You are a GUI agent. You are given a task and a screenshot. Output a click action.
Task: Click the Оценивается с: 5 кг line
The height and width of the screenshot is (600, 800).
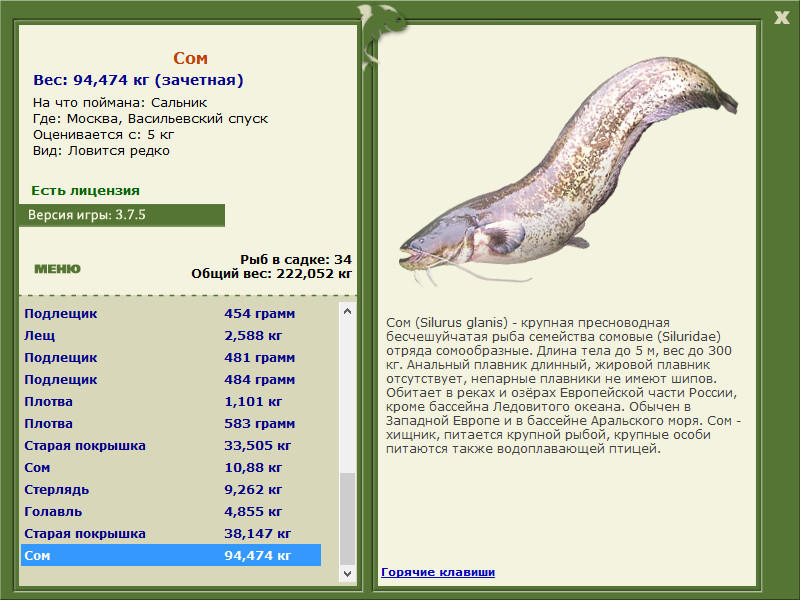click(104, 135)
